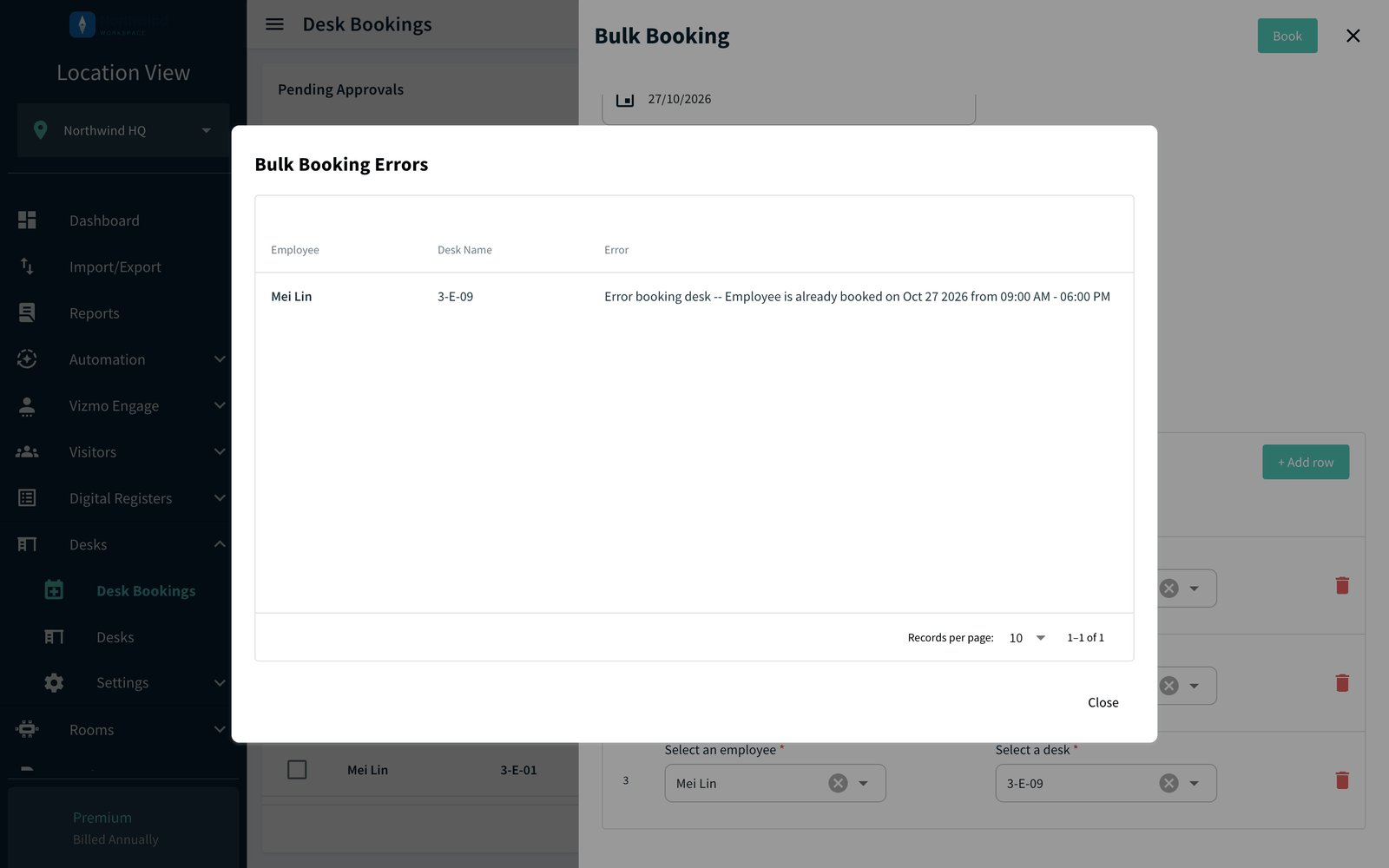The width and height of the screenshot is (1389, 868).
Task: Clear the Mei Lin employee selection
Action: click(838, 783)
